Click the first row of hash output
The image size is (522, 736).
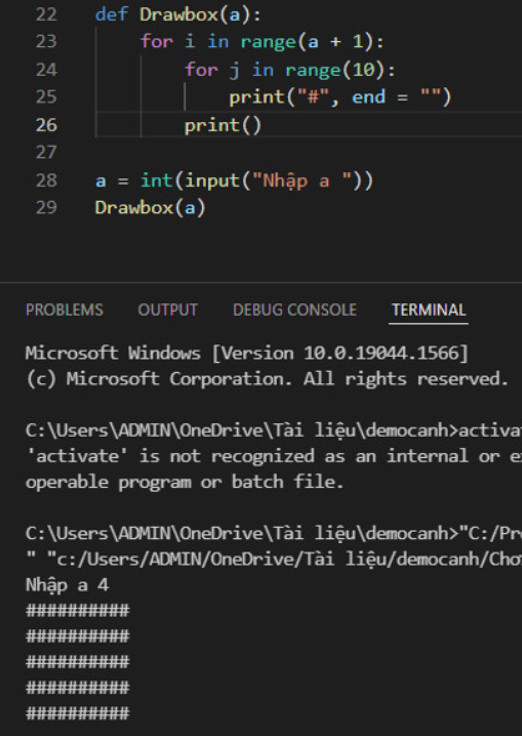coord(77,611)
